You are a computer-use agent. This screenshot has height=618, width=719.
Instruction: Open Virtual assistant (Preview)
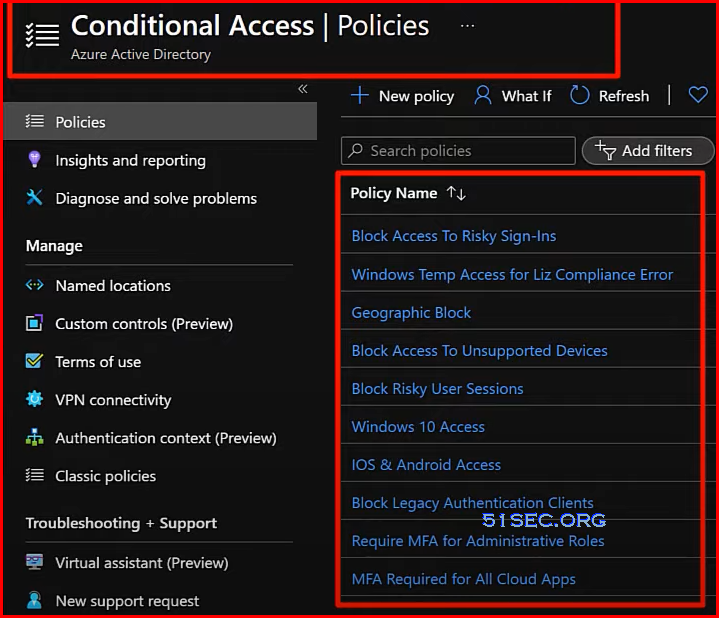142,563
